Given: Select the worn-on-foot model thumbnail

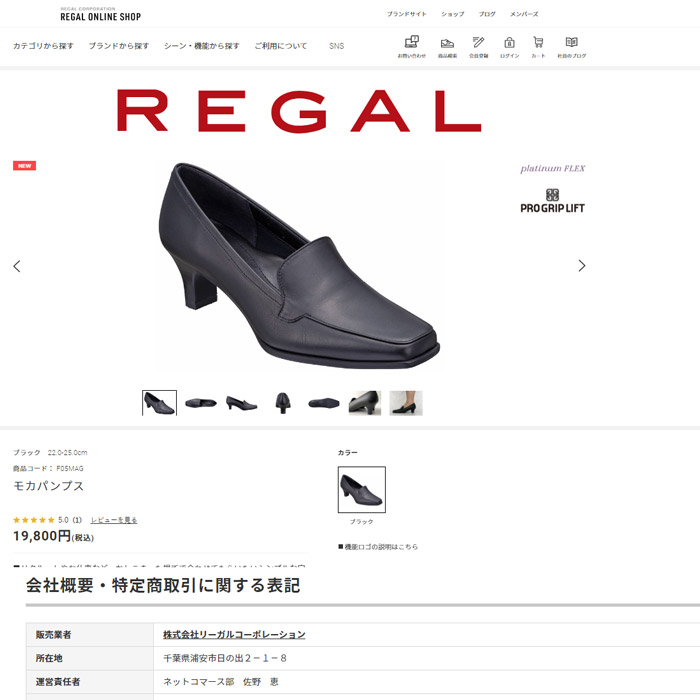Looking at the screenshot, I should pyautogui.click(x=406, y=403).
